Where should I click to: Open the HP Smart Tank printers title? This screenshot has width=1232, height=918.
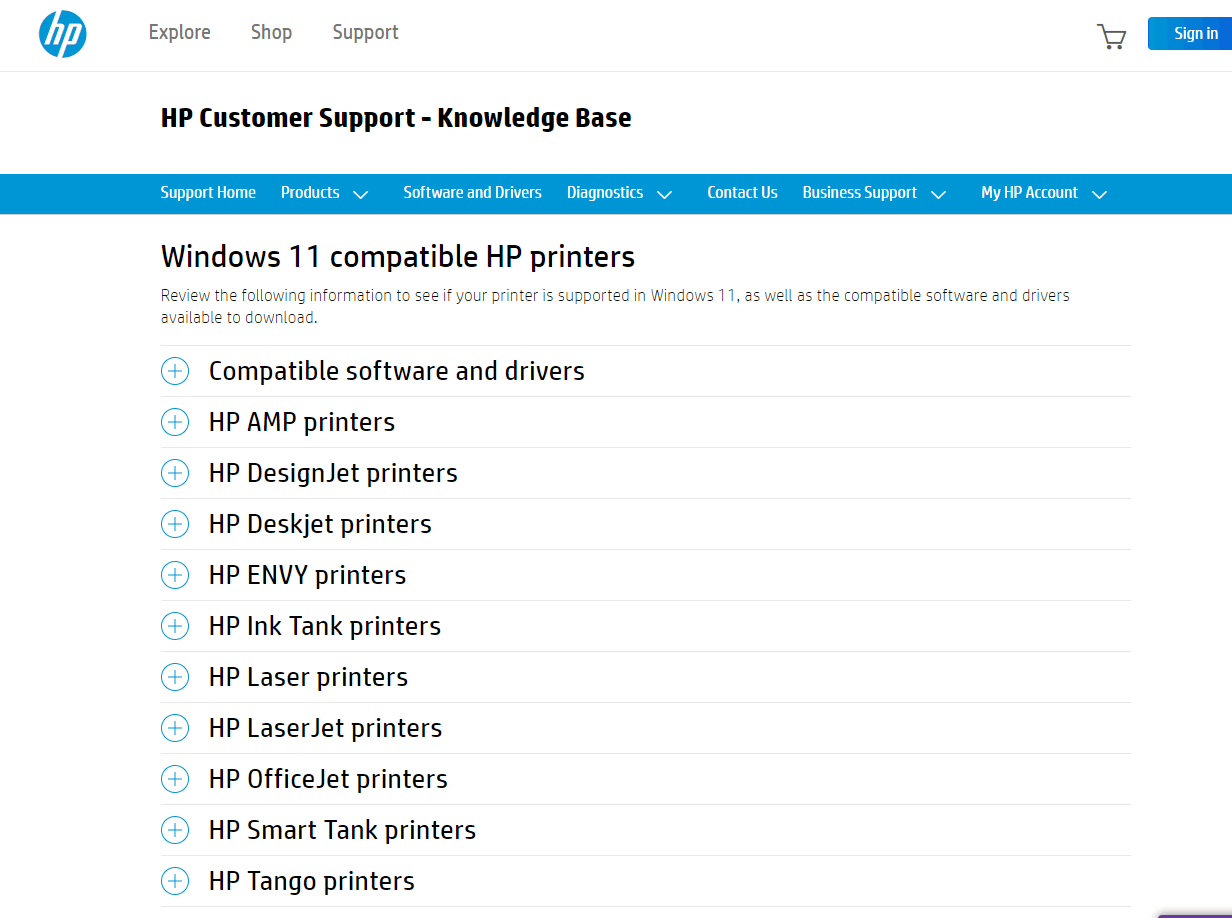(343, 830)
